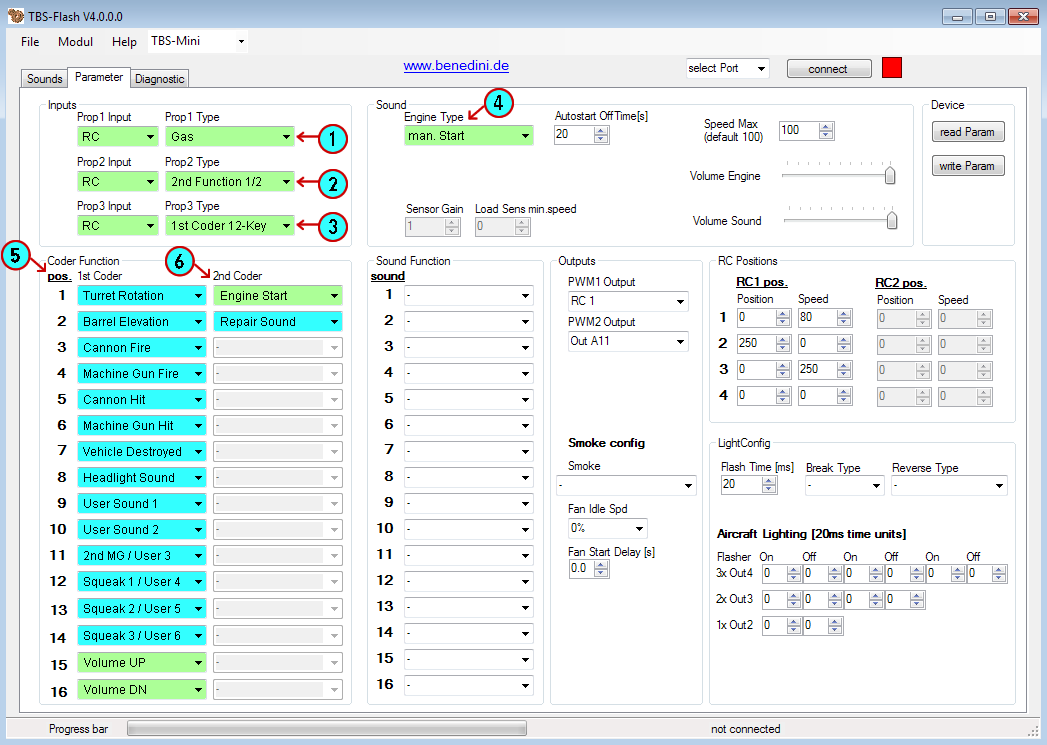This screenshot has height=745, width=1047.
Task: Switch to the Sounds tab
Action: click(44, 79)
